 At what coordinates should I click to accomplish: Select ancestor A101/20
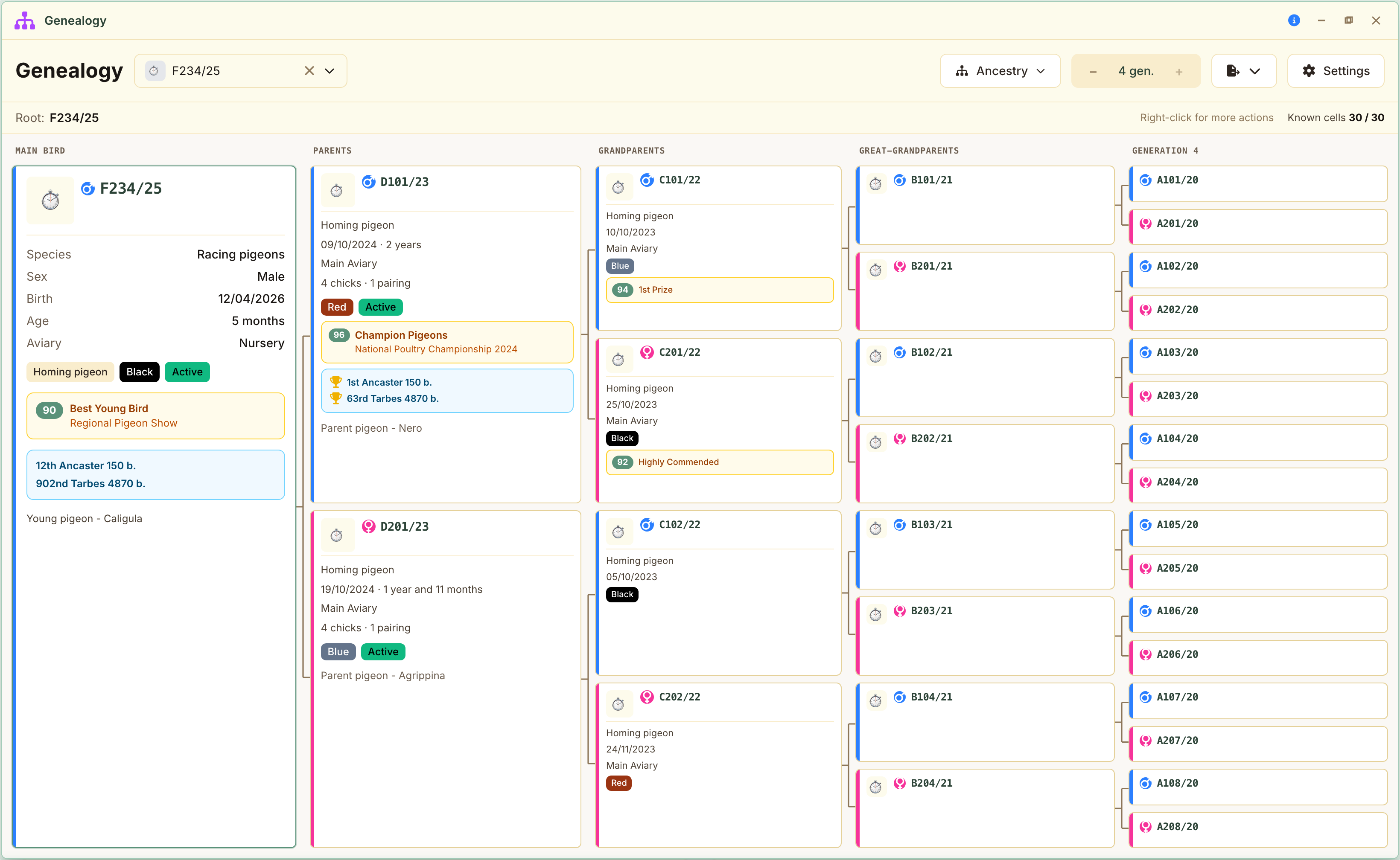click(x=1258, y=184)
